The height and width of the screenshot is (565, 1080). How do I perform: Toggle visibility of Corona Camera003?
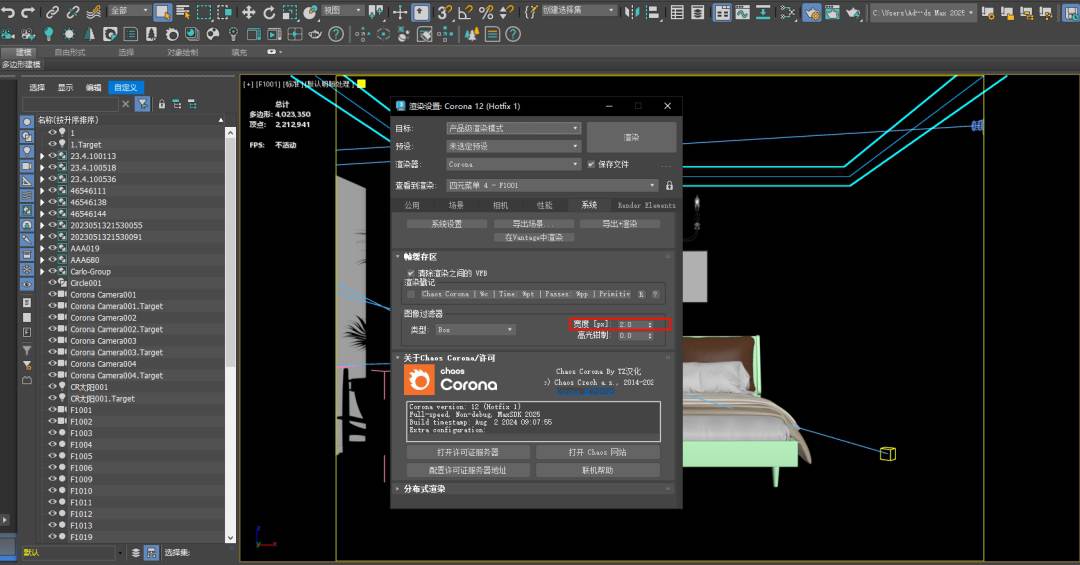52,340
